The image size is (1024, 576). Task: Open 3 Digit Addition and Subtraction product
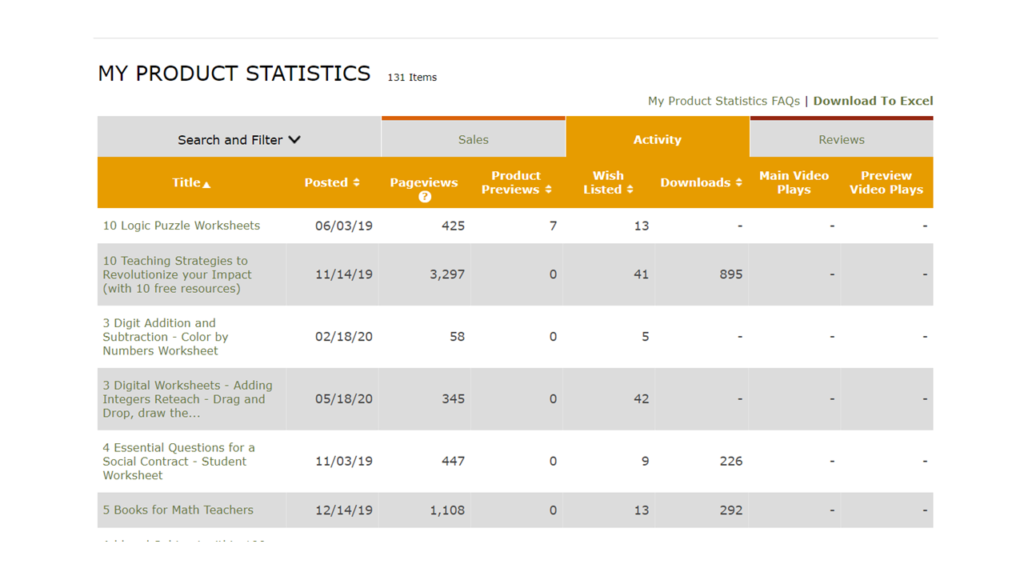(x=165, y=337)
